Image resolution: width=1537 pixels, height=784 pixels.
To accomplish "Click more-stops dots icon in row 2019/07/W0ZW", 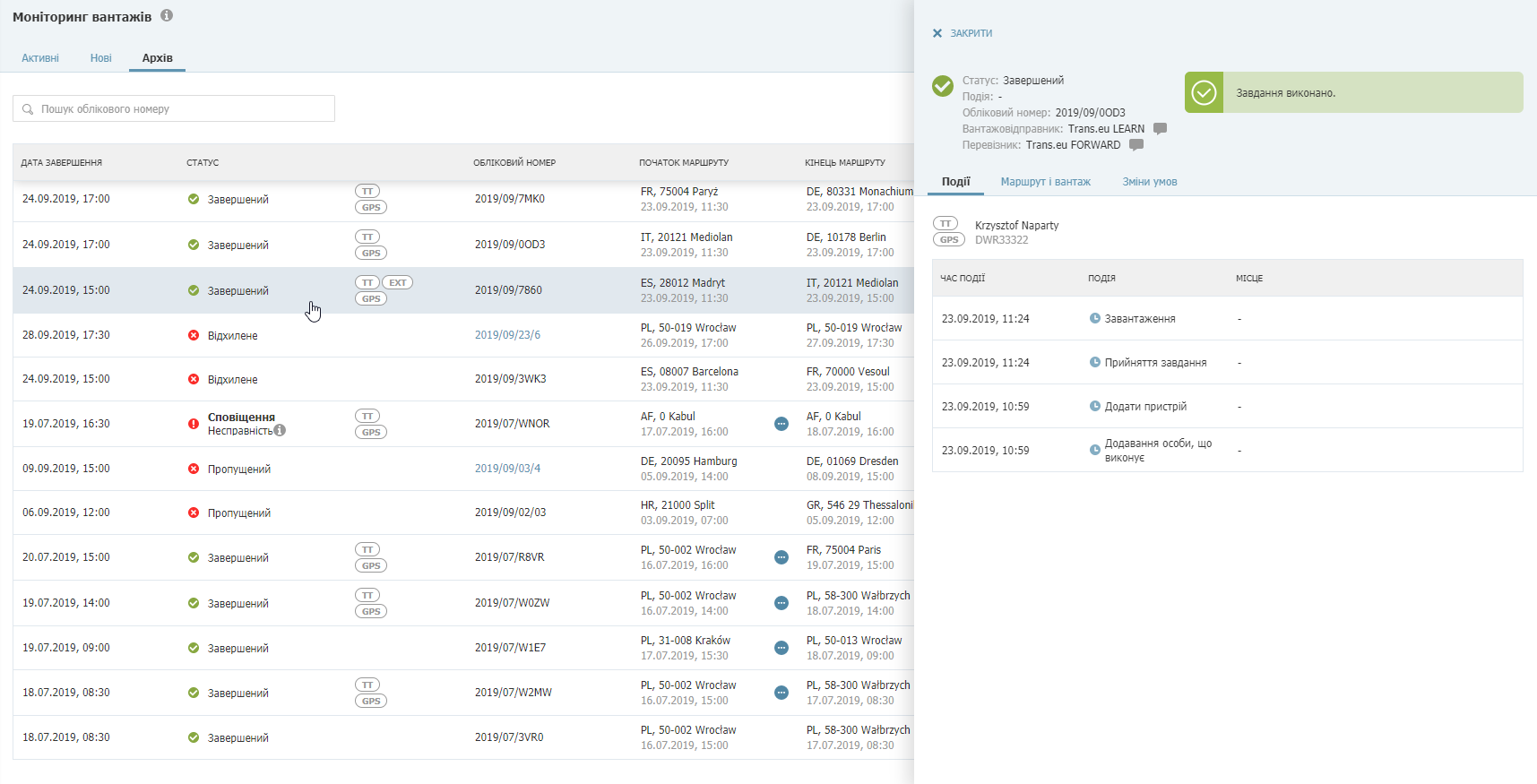I will [x=781, y=603].
